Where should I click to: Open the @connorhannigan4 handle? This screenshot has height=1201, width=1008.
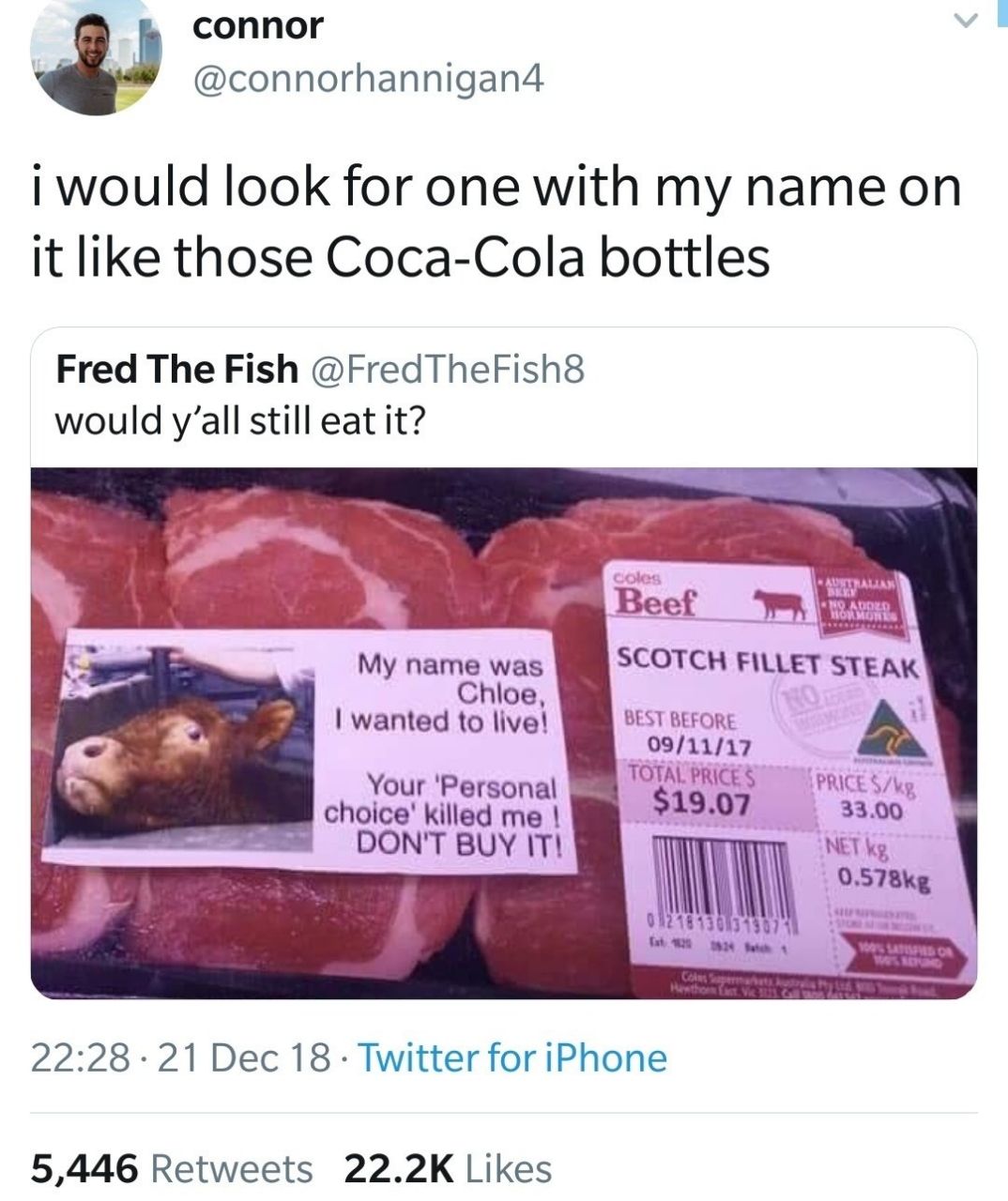367,82
